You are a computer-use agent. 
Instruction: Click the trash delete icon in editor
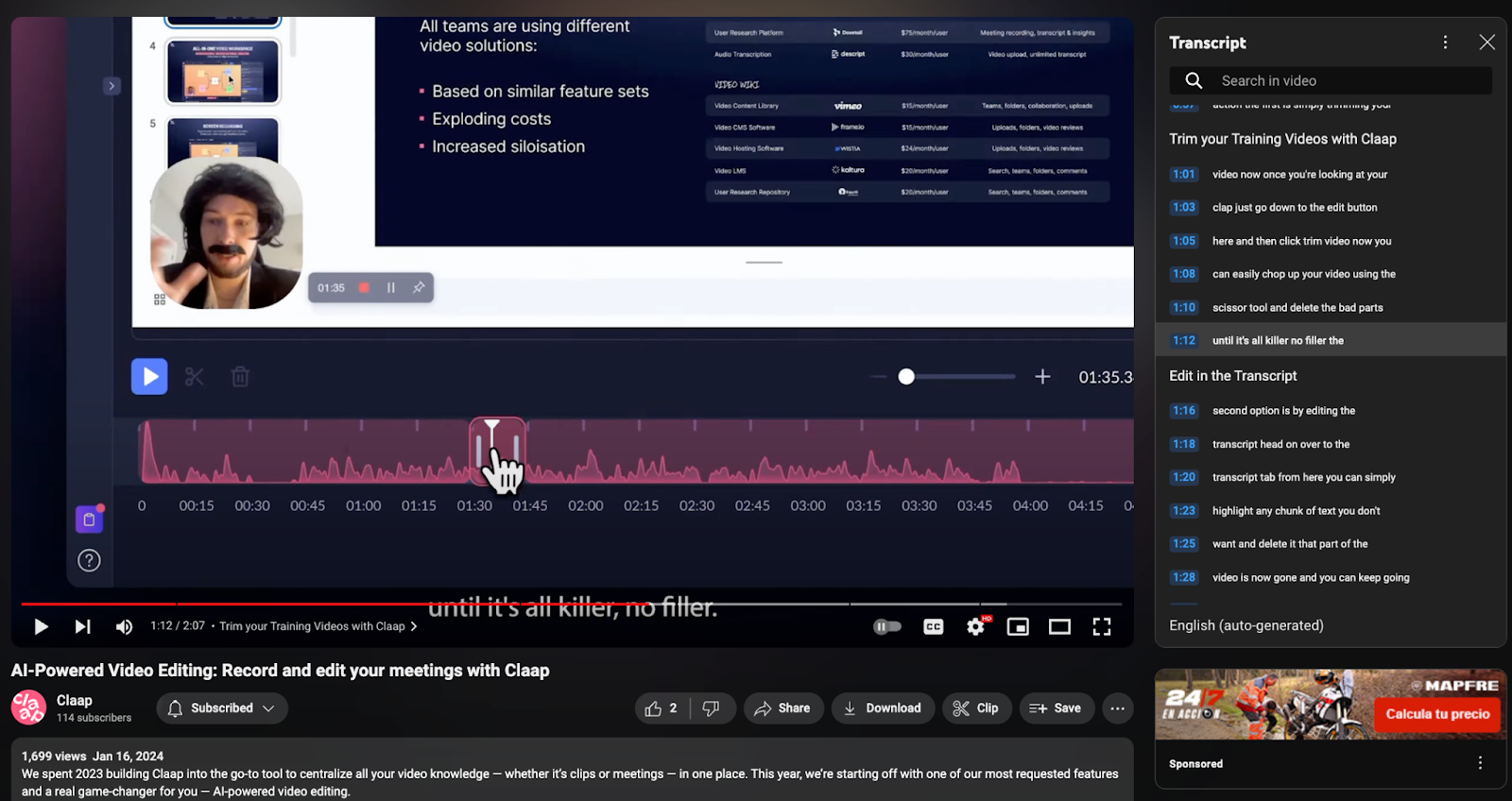[x=240, y=377]
